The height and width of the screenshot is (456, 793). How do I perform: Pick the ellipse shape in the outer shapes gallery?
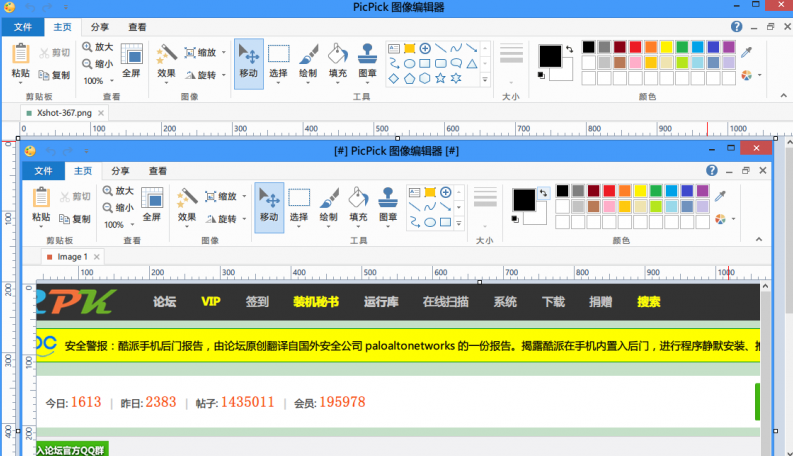[x=410, y=63]
